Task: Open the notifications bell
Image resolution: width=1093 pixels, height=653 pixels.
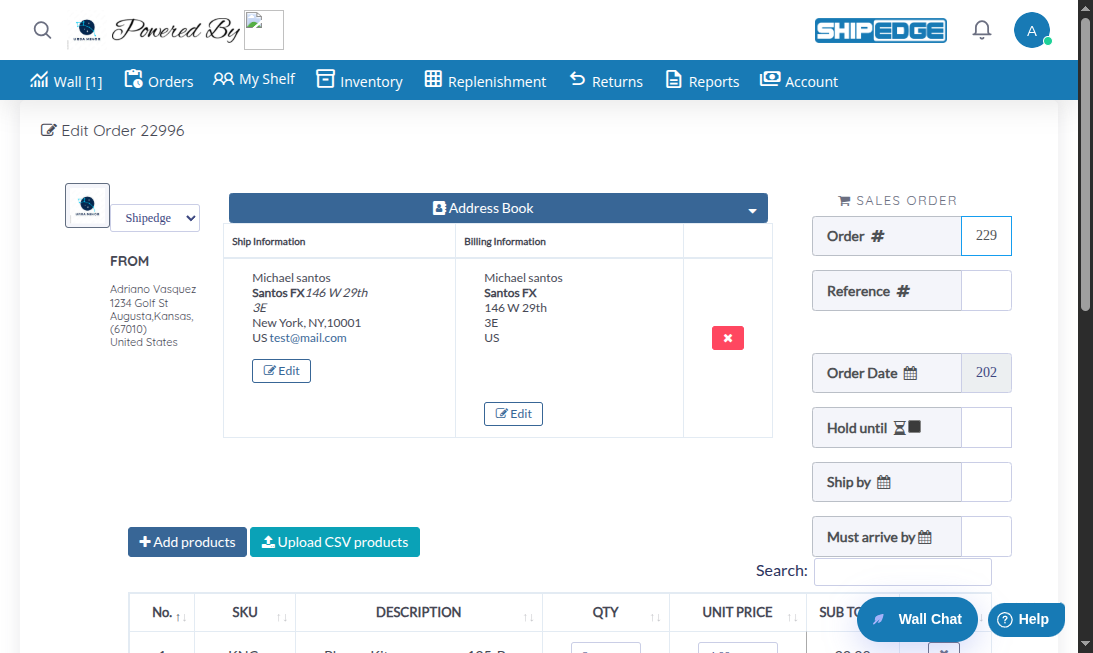Action: 982,30
